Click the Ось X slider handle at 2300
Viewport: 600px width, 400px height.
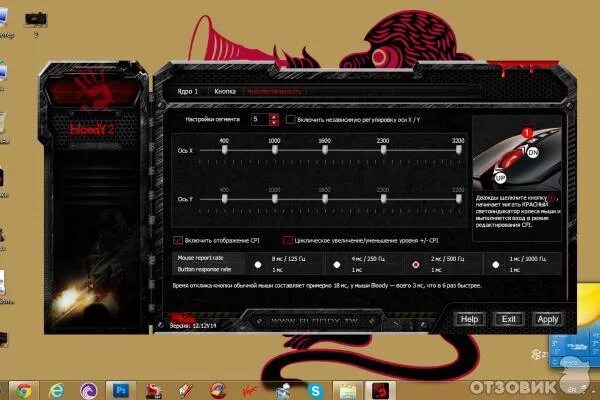click(x=383, y=150)
